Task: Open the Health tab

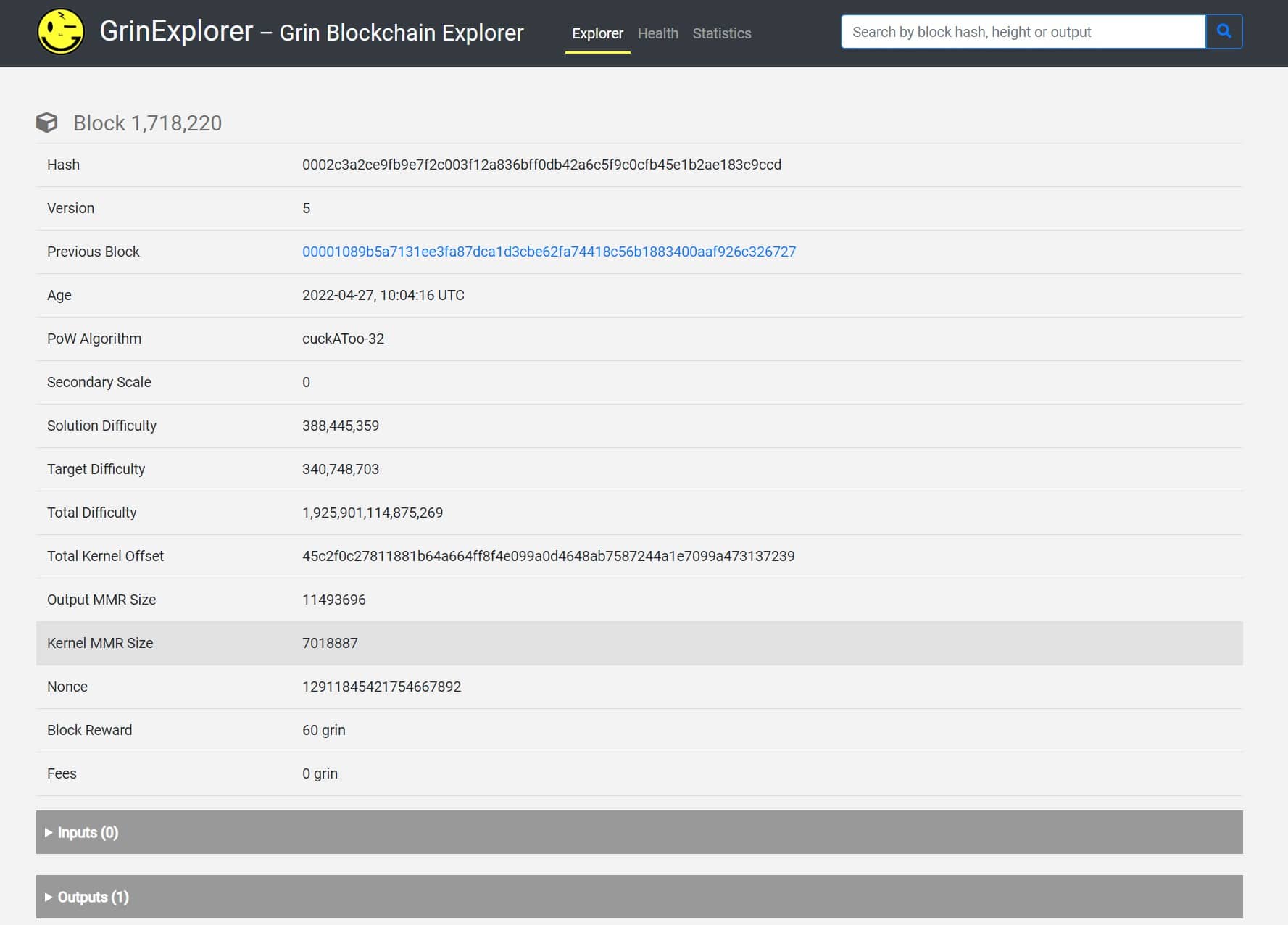Action: coord(657,33)
